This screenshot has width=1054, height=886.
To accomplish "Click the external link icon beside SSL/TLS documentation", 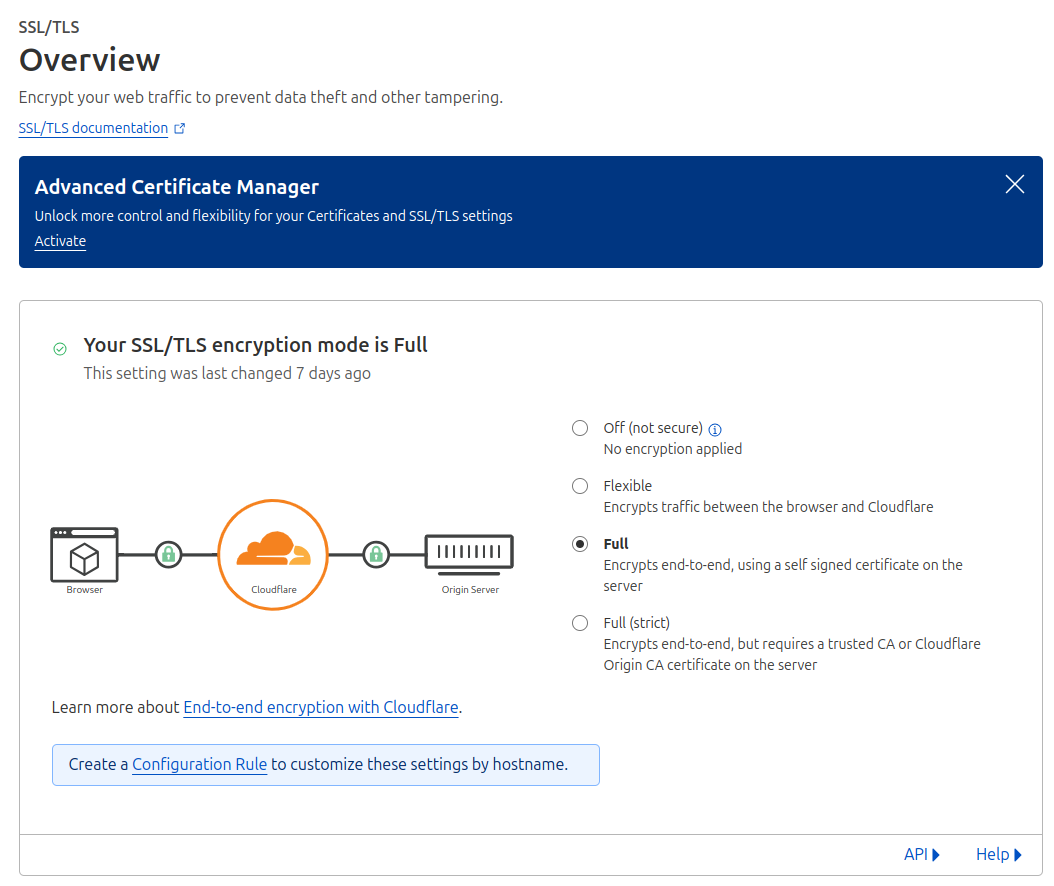I will (x=180, y=129).
